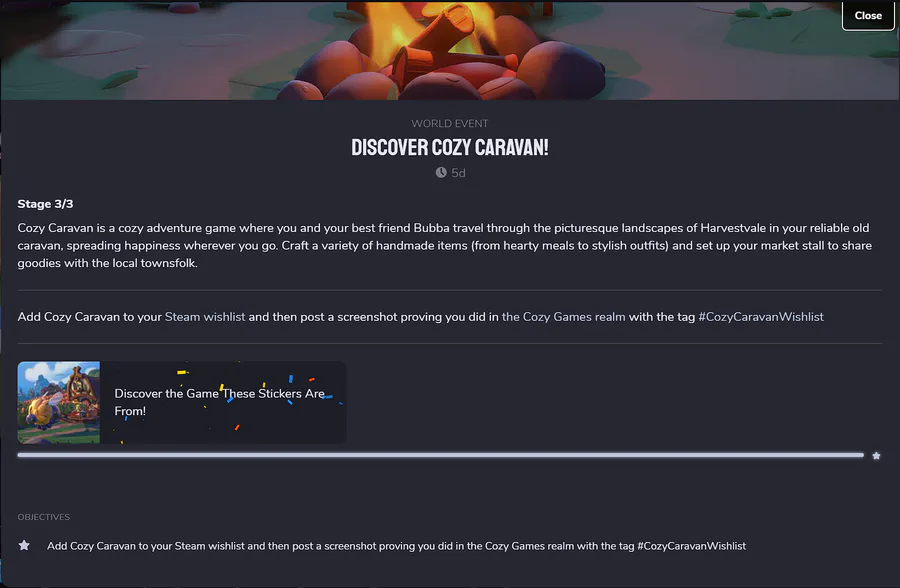The width and height of the screenshot is (900, 588).
Task: Select the star icon beside the objective
Action: click(24, 545)
